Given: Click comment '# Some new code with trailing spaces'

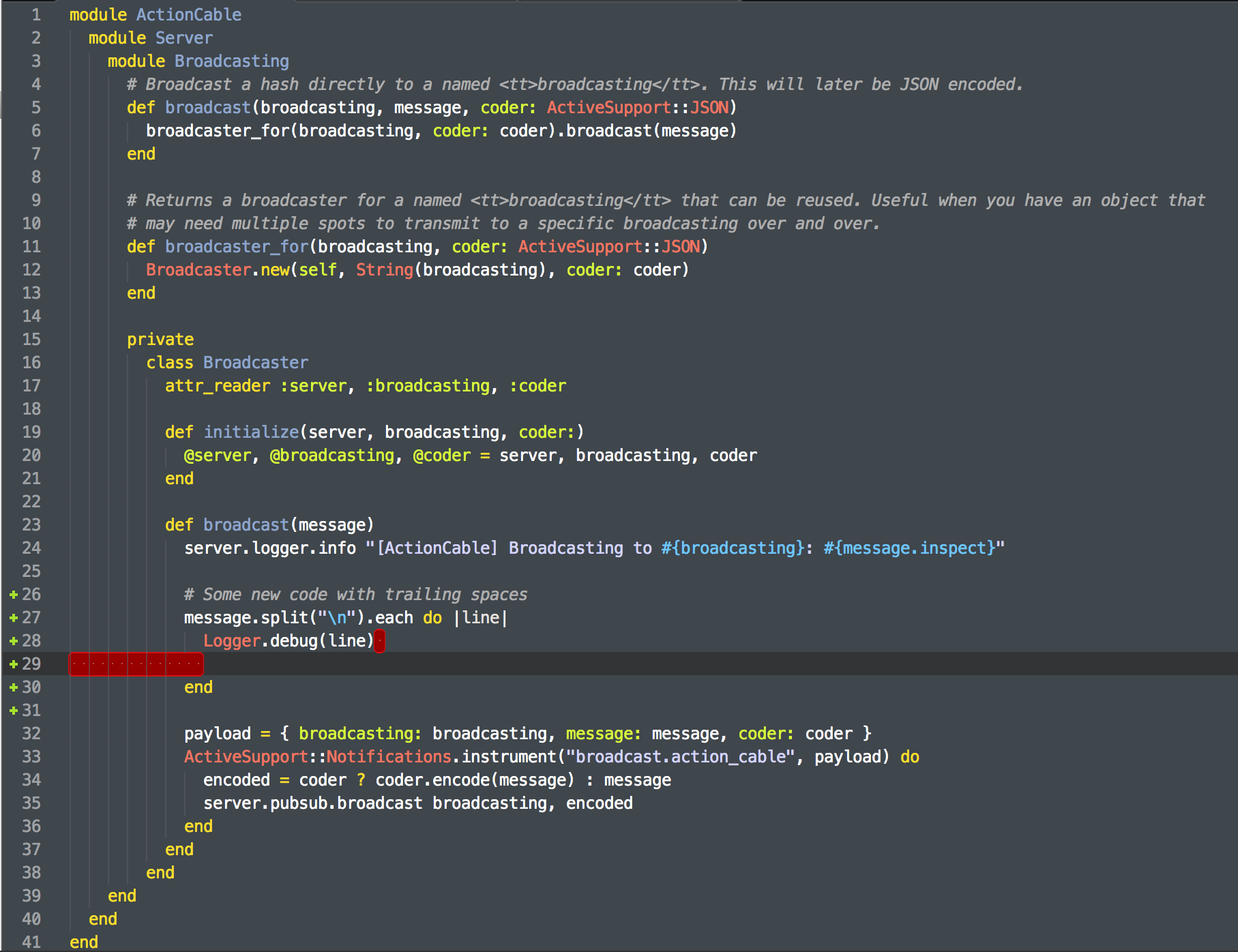Looking at the screenshot, I should [355, 595].
